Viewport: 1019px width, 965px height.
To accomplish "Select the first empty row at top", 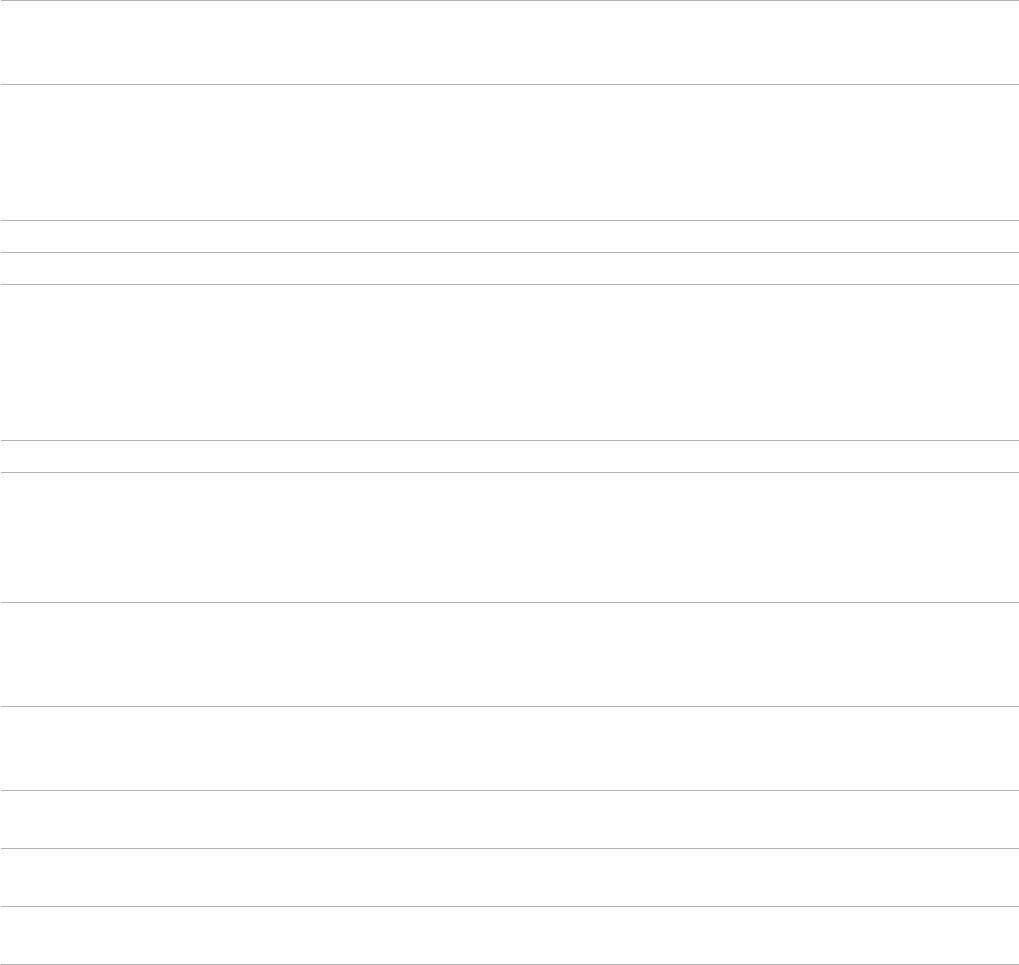I will (510, 42).
